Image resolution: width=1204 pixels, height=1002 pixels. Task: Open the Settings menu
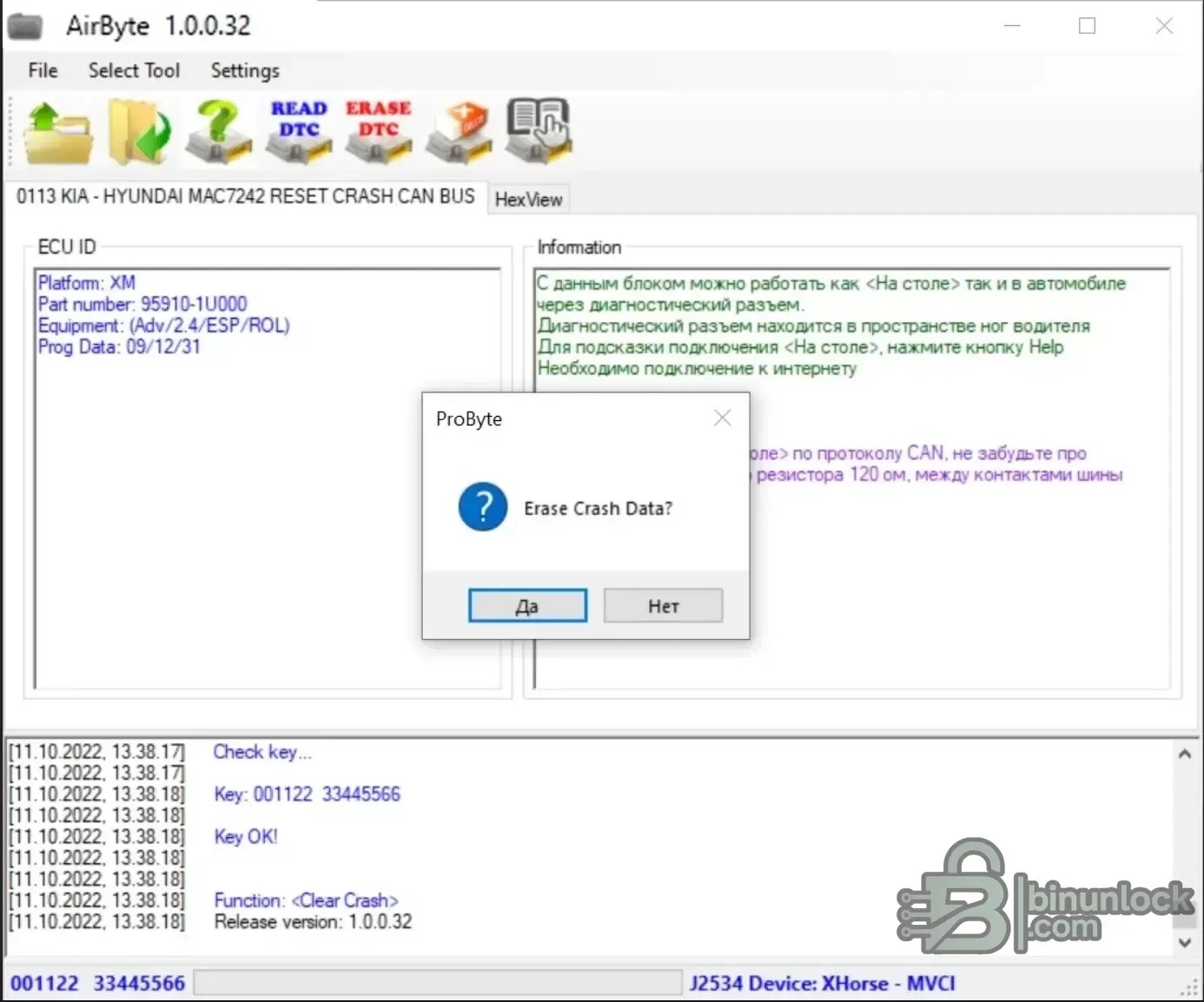(x=245, y=70)
